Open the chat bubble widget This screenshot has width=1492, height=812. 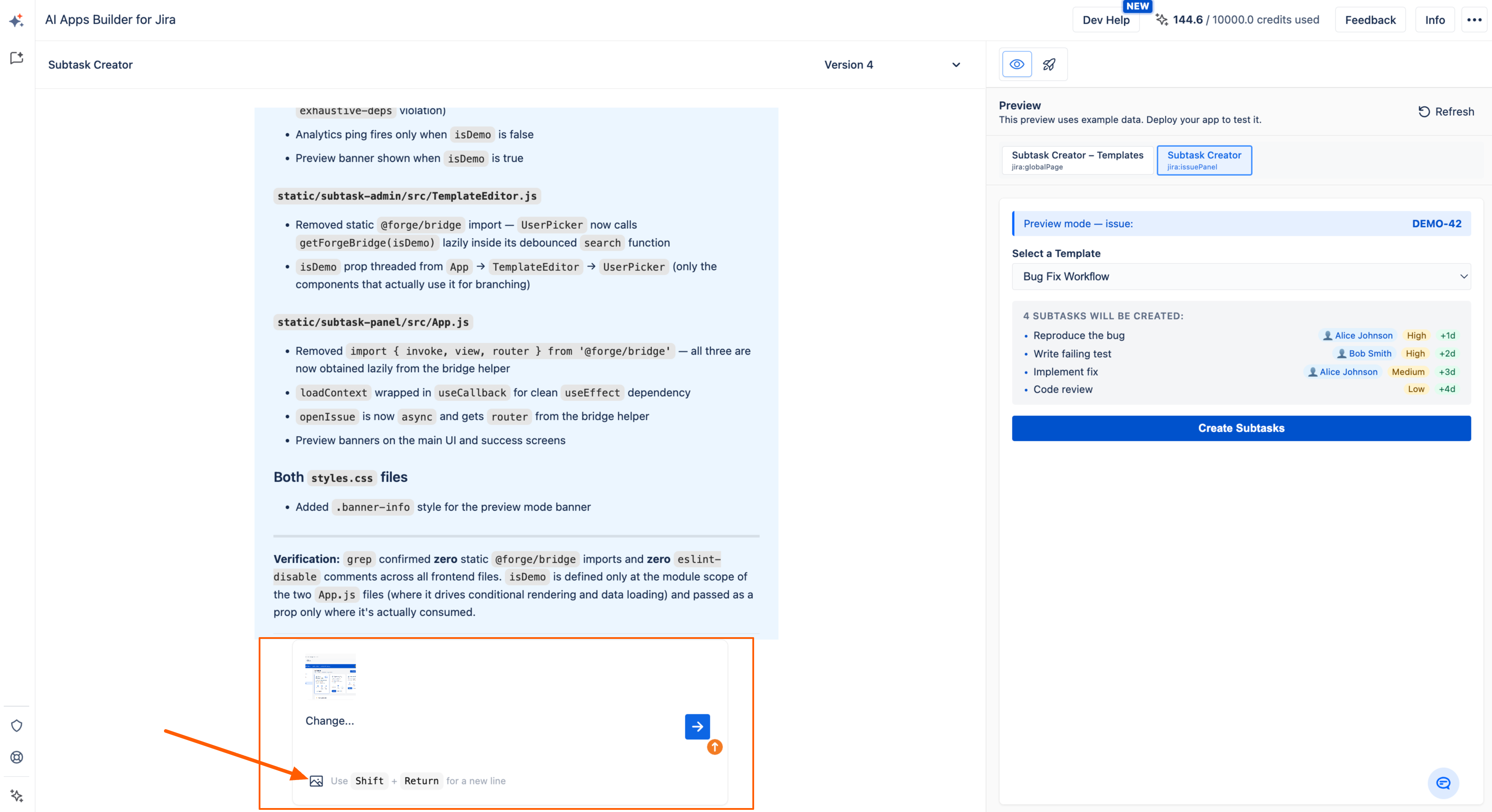coord(1443,783)
